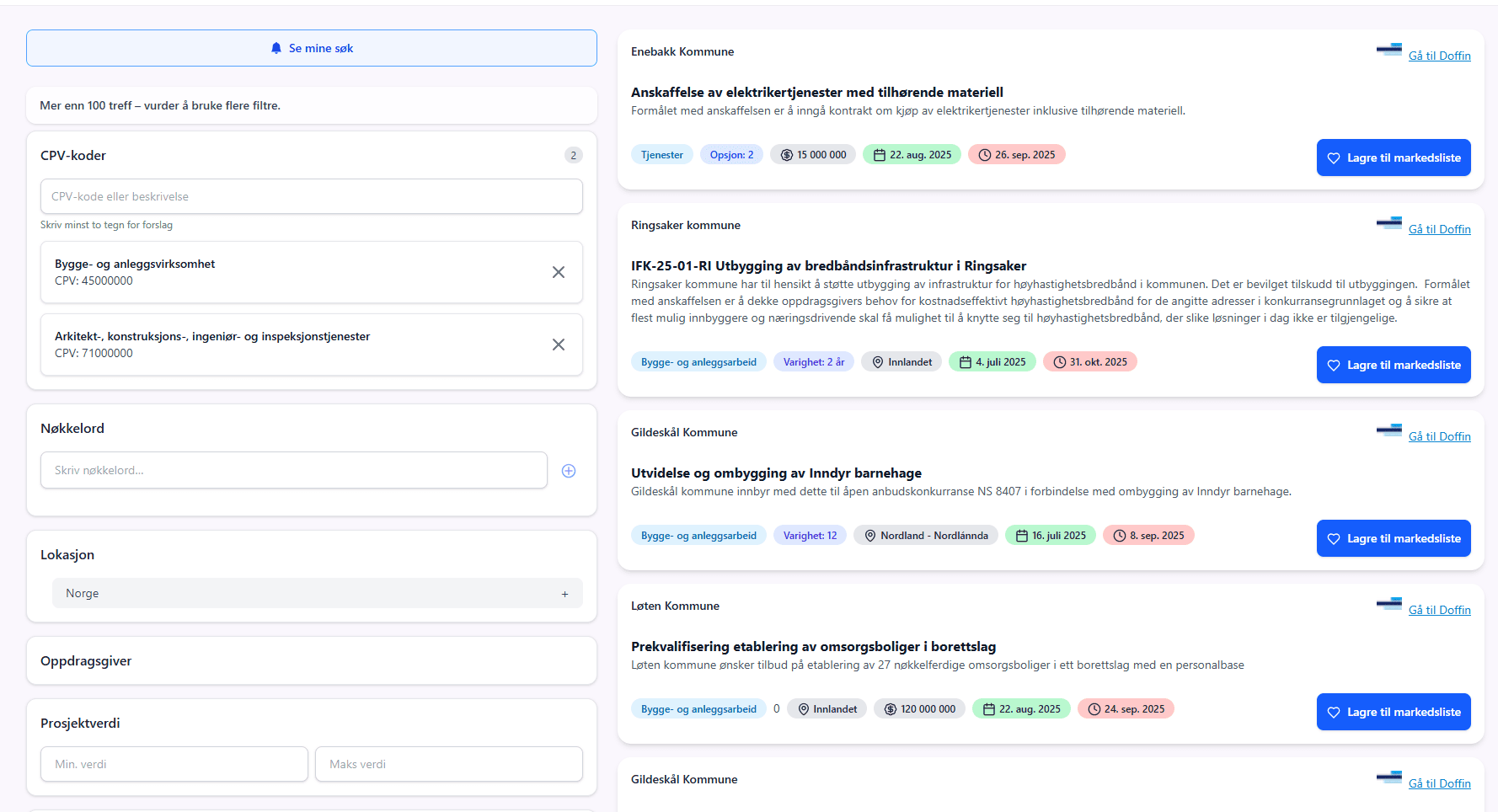Click the plus icon to add keyword
The width and height of the screenshot is (1498, 812).
coord(569,471)
